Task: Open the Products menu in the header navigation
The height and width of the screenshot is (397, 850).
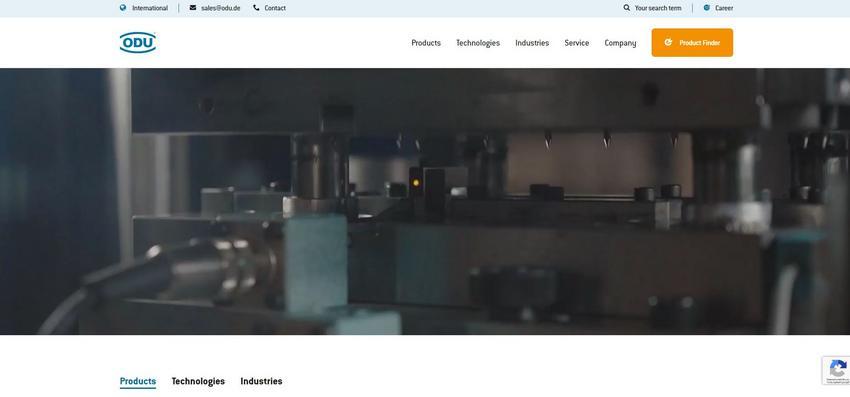Action: click(426, 43)
